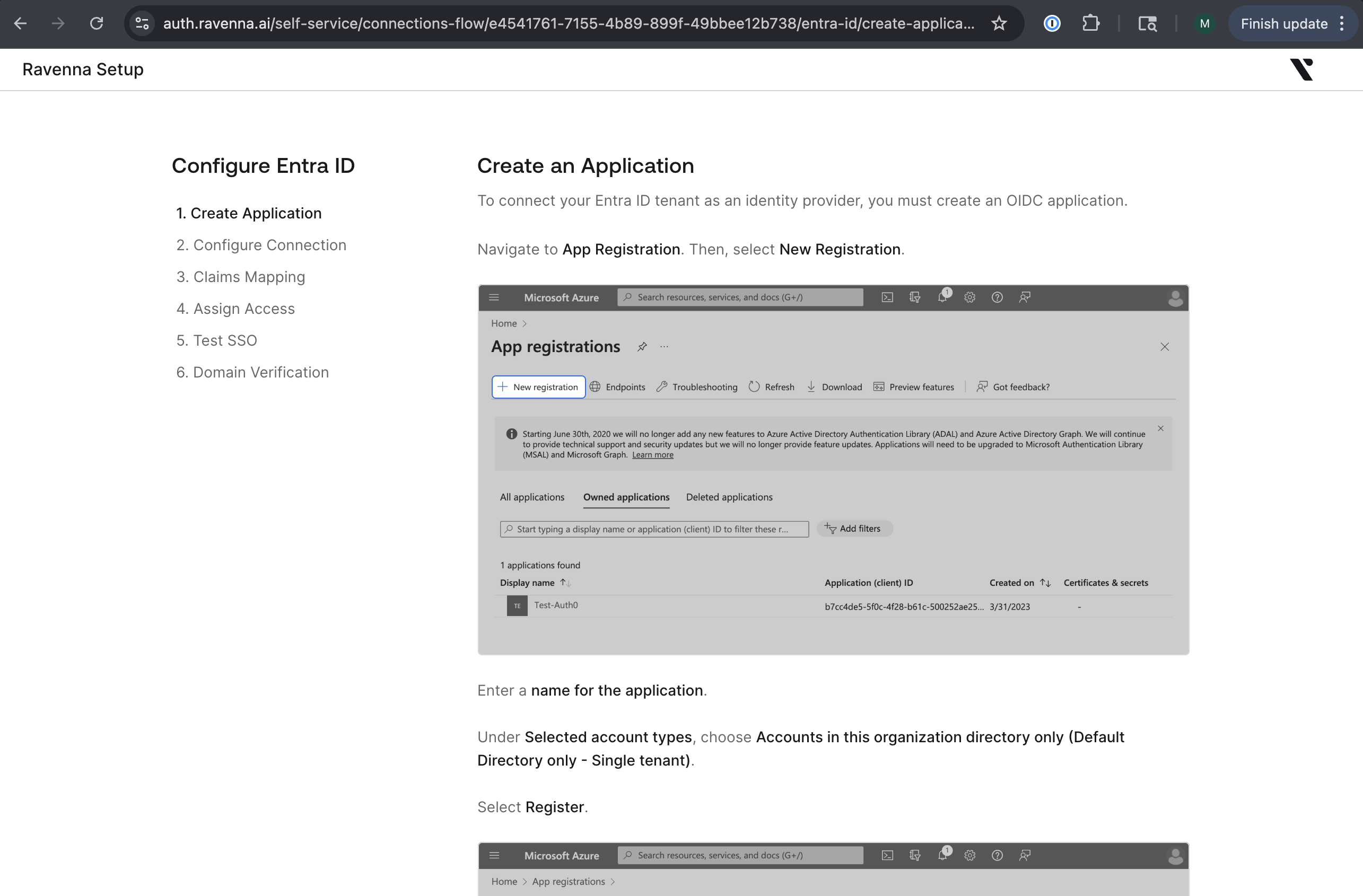Screen dimensions: 1363x896
Task: Open the 1Password extension icon
Action: pyautogui.click(x=1052, y=23)
